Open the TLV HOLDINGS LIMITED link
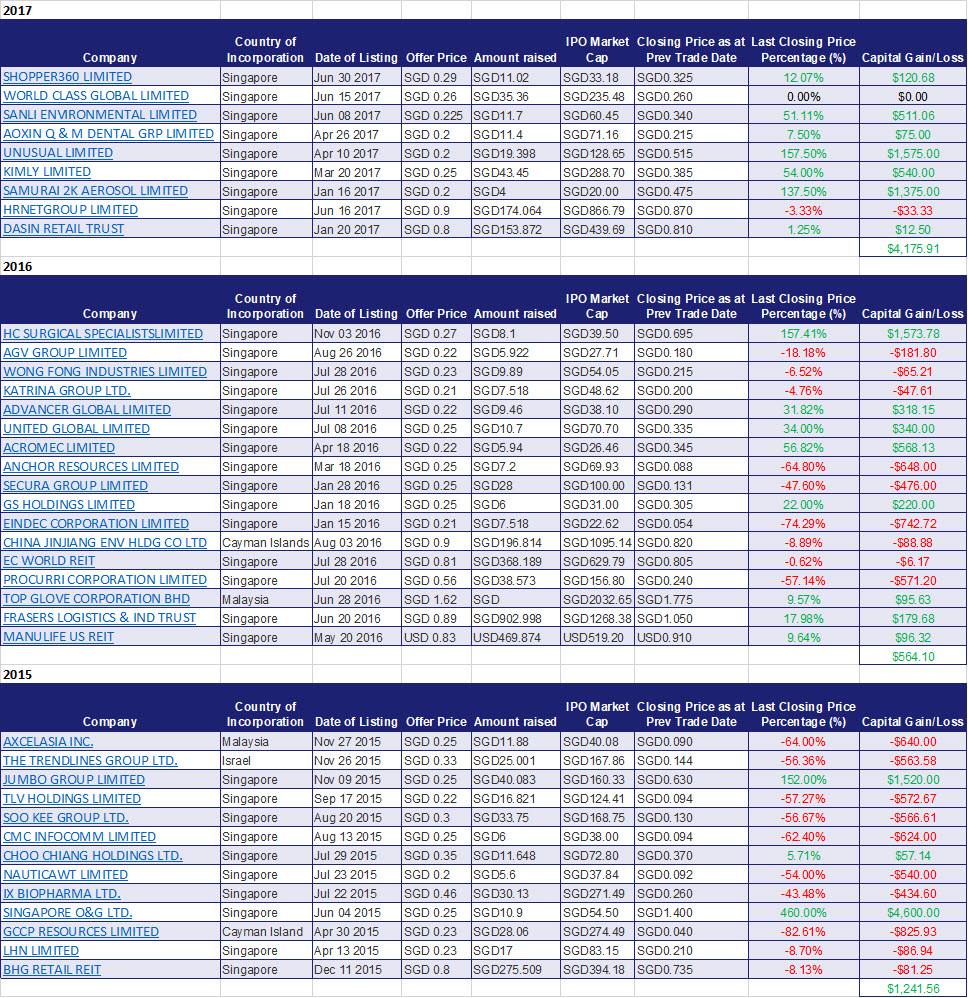Screen dimensions: 968x998 [72, 799]
